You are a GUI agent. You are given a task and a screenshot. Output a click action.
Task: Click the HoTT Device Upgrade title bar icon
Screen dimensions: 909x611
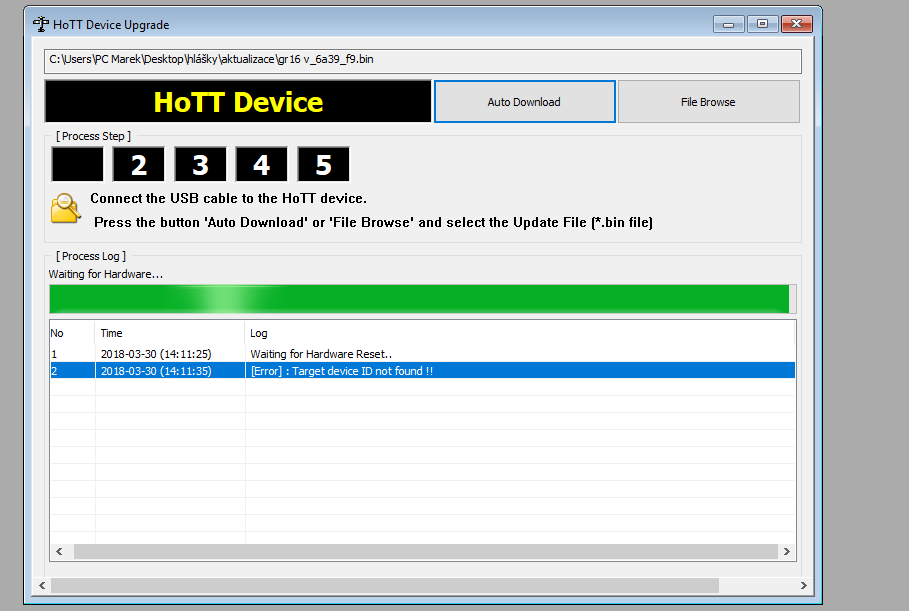(41, 24)
